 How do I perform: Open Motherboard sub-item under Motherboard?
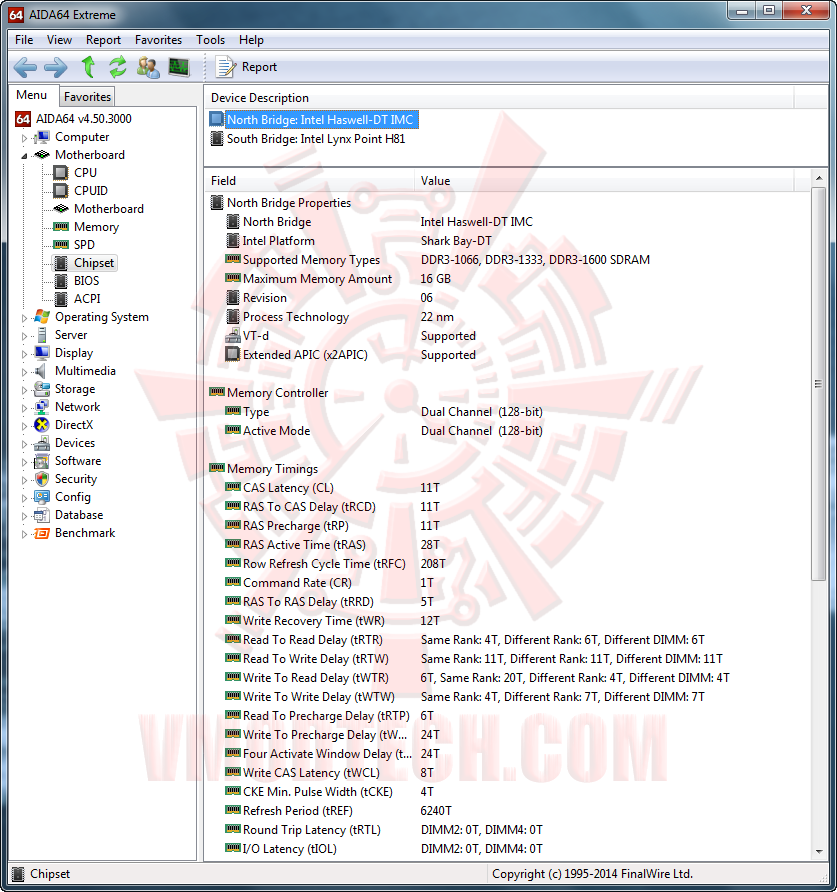[x=108, y=209]
